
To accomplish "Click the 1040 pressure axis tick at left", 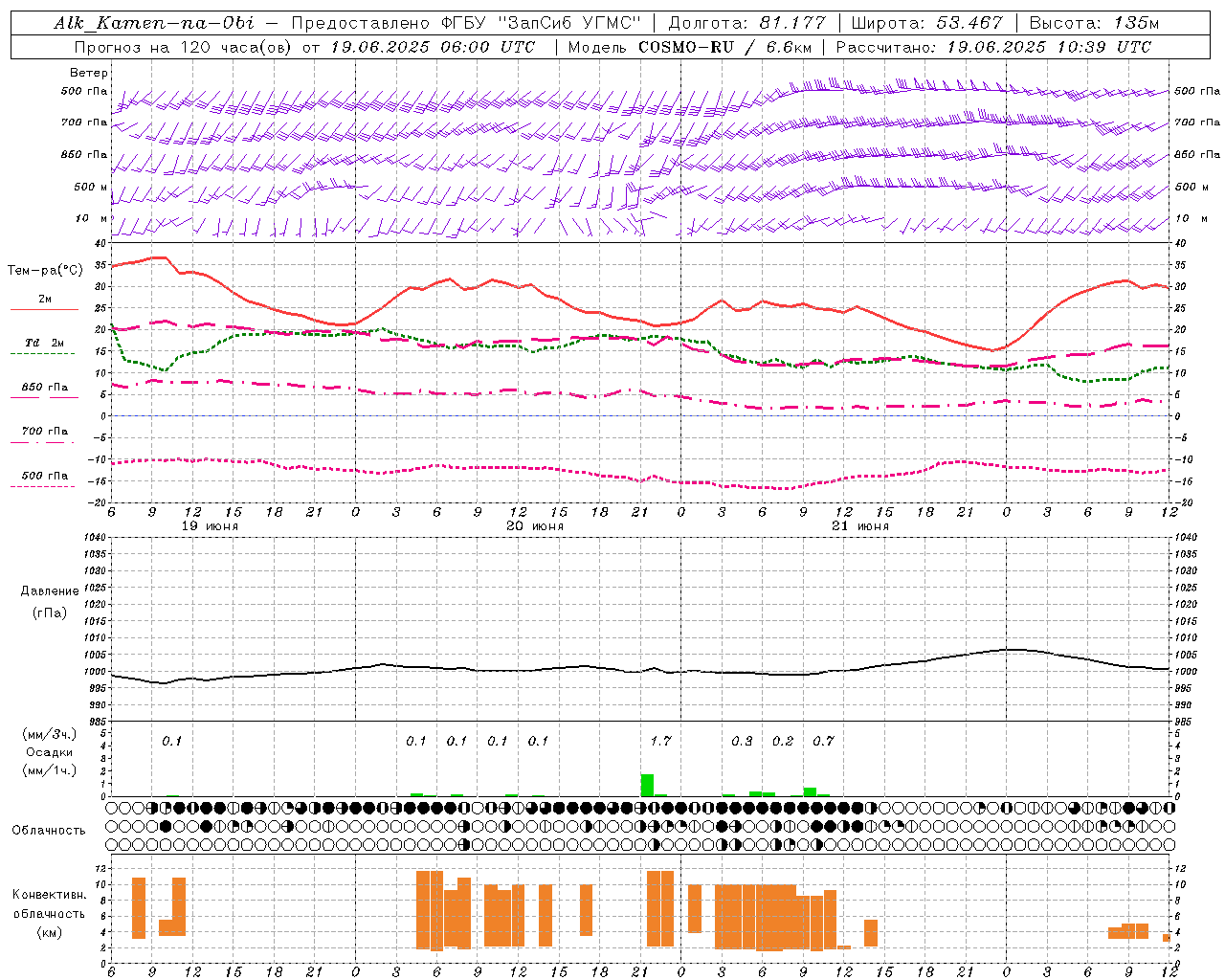I will [94, 537].
